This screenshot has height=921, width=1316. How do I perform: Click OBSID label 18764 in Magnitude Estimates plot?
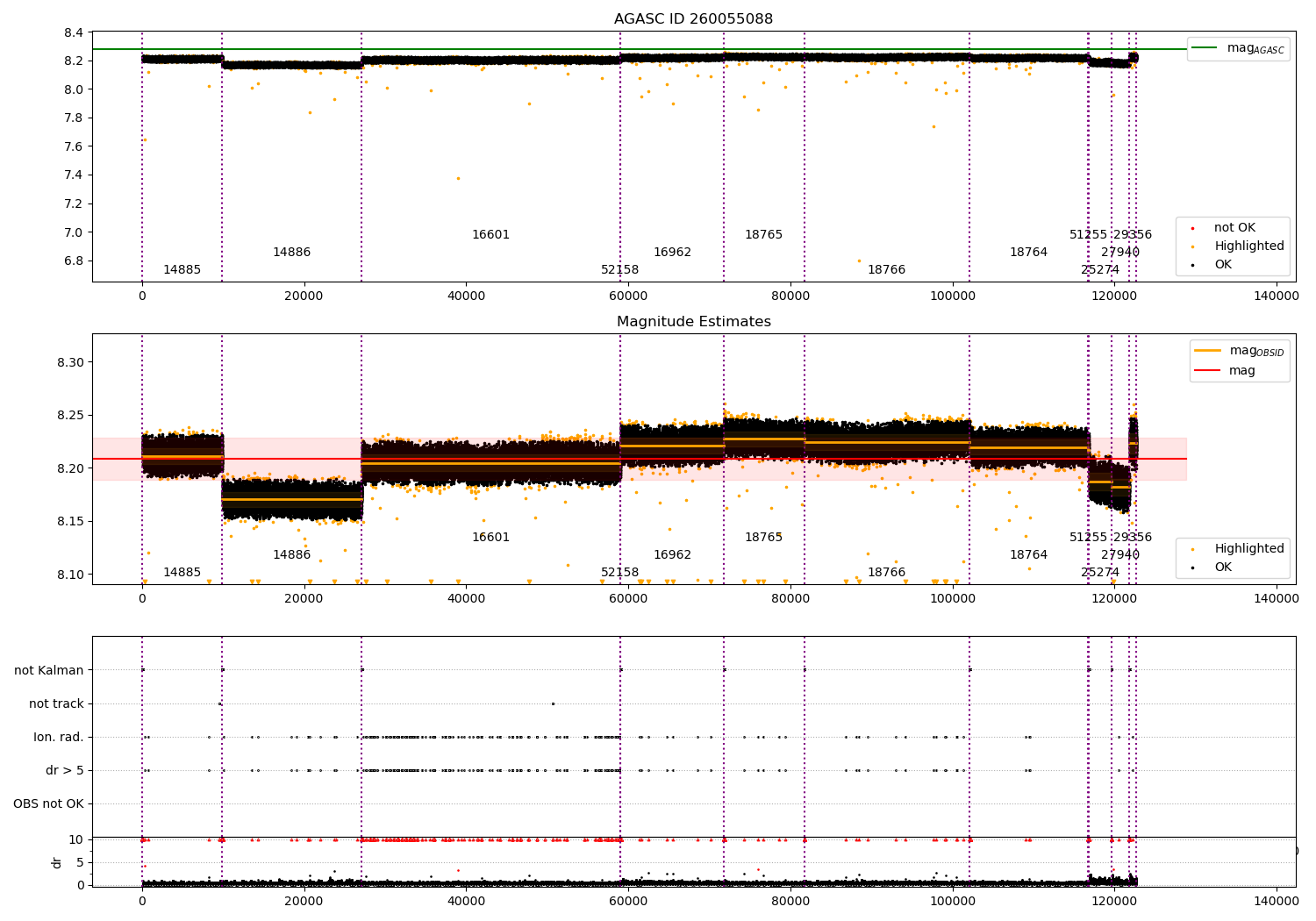[x=1028, y=555]
